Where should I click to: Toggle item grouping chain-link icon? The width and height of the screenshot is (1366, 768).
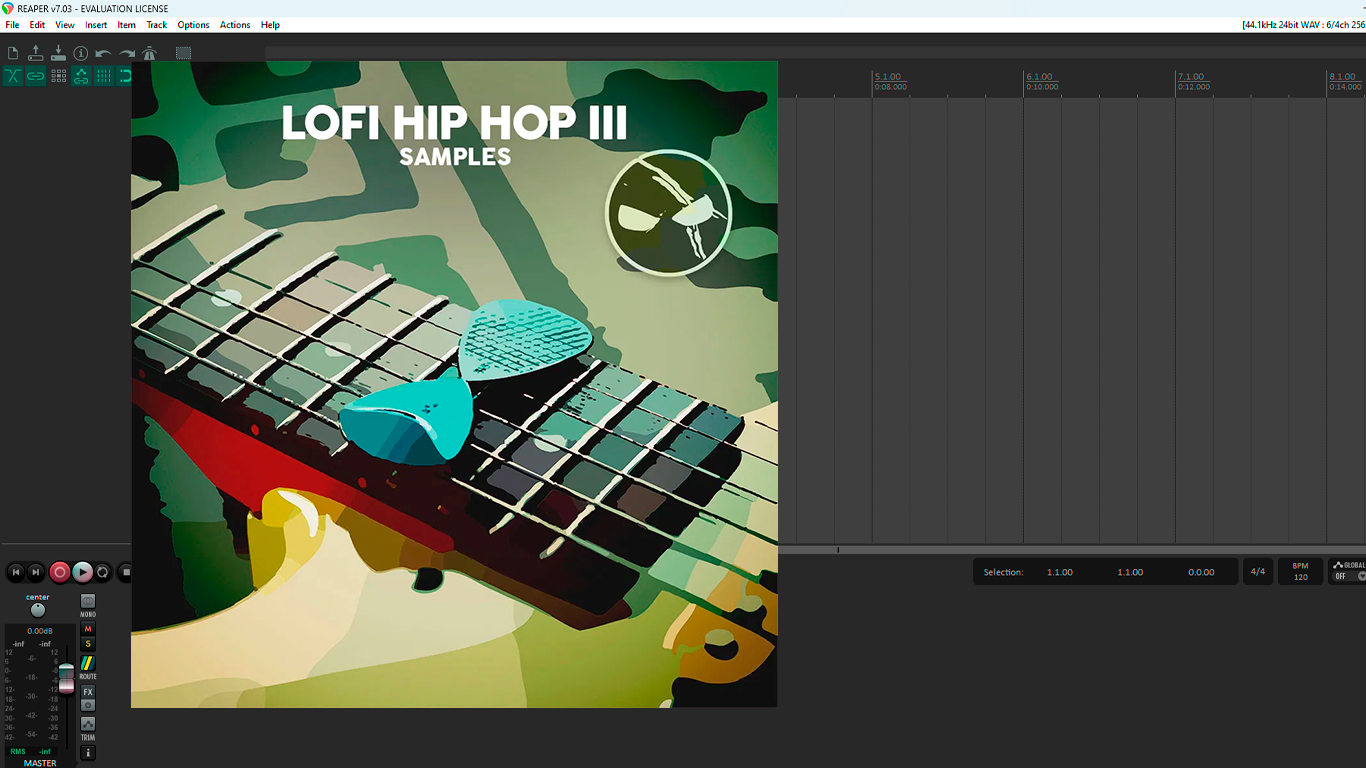click(36, 76)
